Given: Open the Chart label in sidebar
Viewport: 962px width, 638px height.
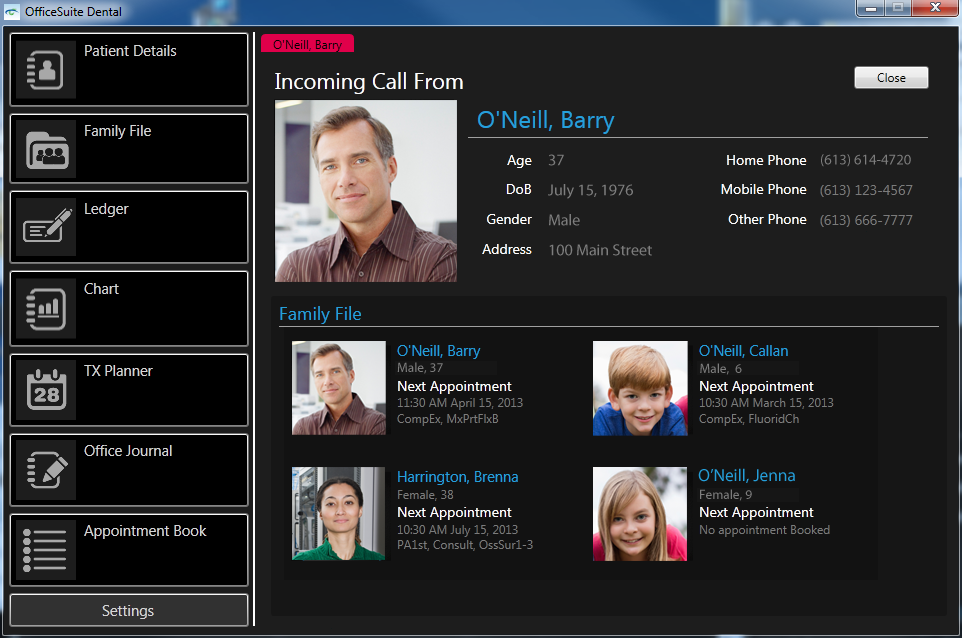Looking at the screenshot, I should [101, 289].
